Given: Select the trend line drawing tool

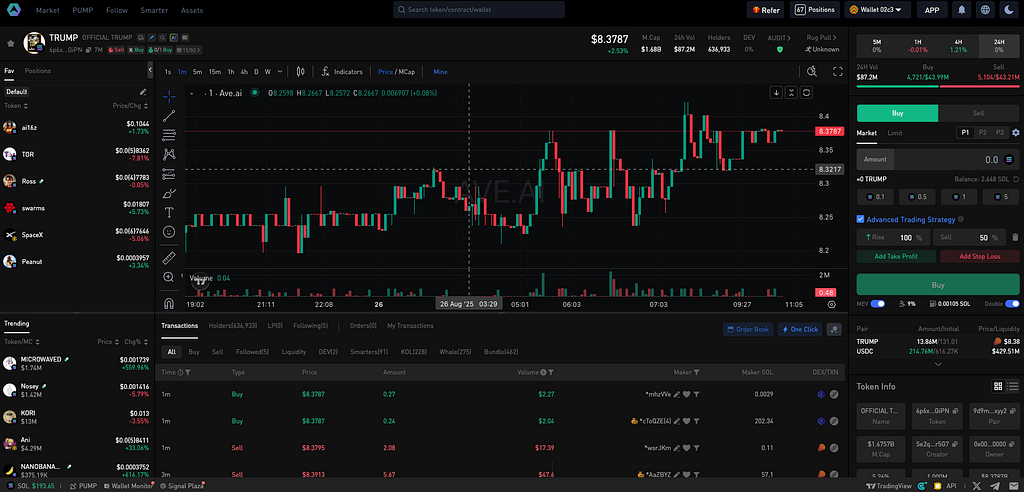Looking at the screenshot, I should pos(169,116).
